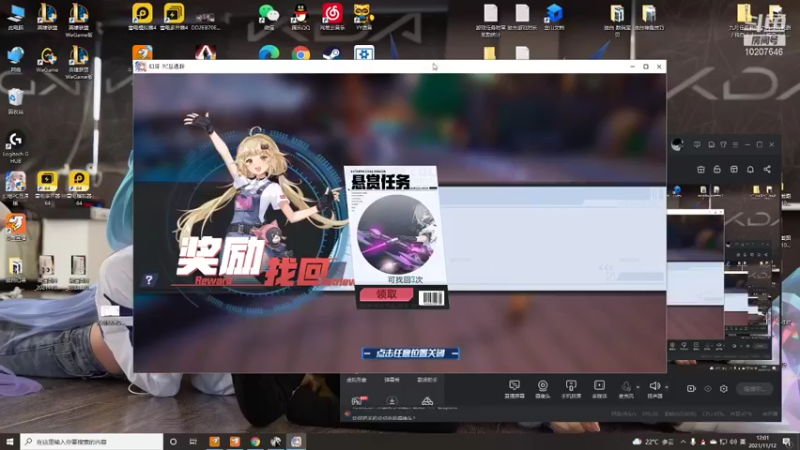Viewport: 800px width, 450px height.
Task: Switch to the second tab in streaming tool lower panel
Action: (392, 380)
